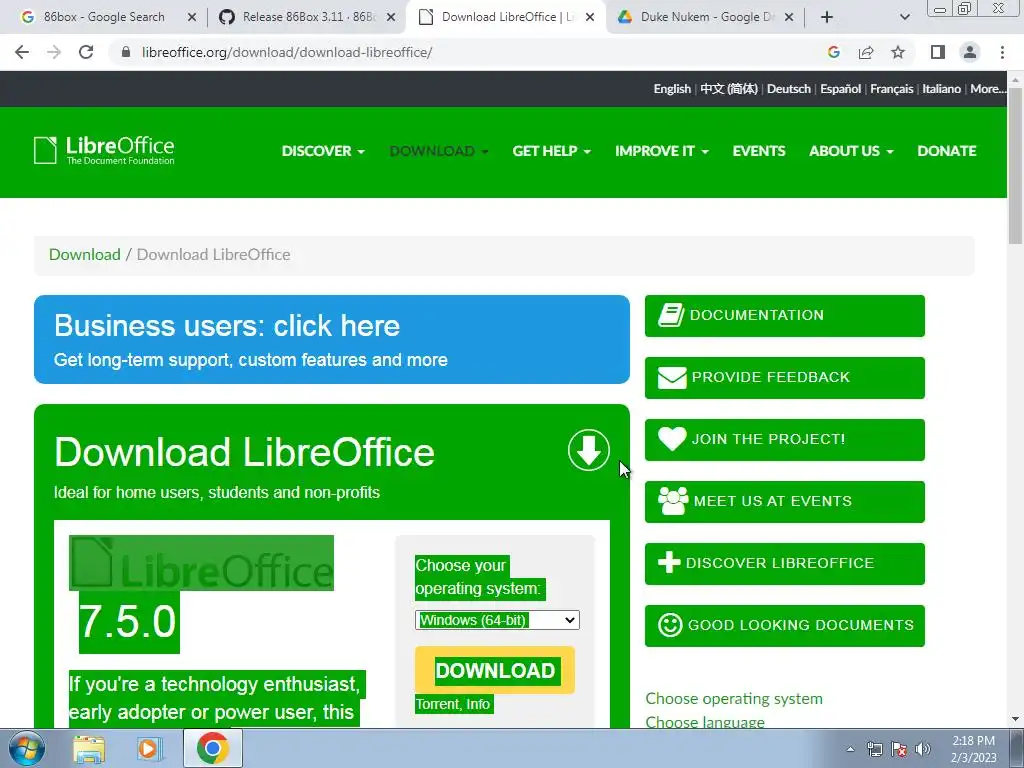Click the LibreOffice logo in header

[104, 150]
